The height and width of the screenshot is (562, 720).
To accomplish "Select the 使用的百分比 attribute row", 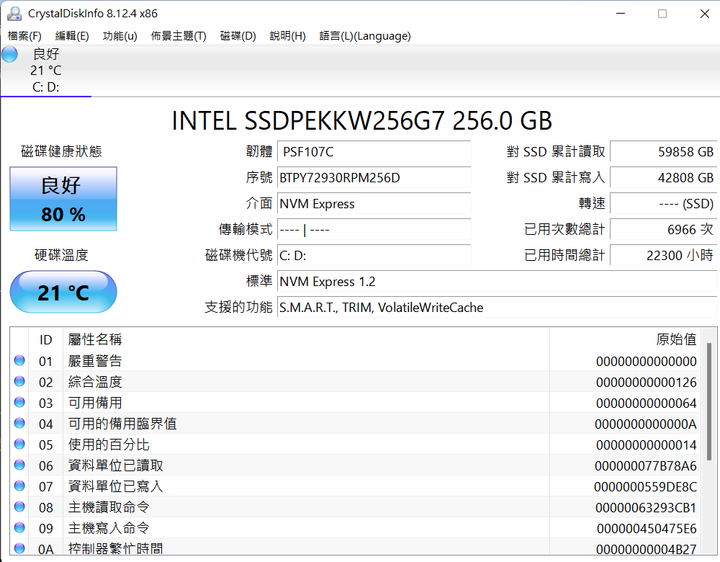I will 356,444.
